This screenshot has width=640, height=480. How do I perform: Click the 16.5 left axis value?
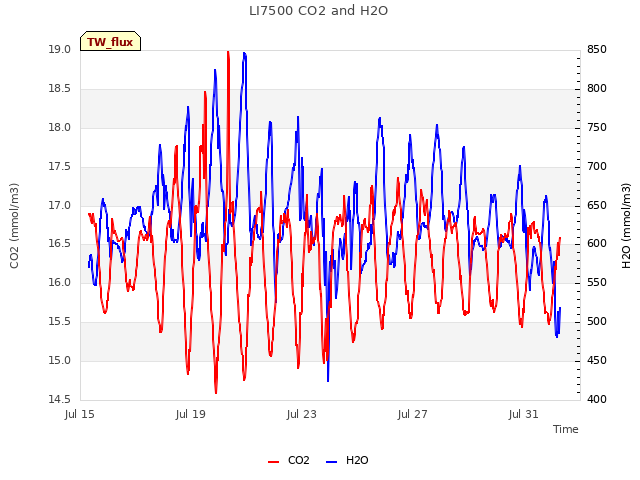point(60,244)
